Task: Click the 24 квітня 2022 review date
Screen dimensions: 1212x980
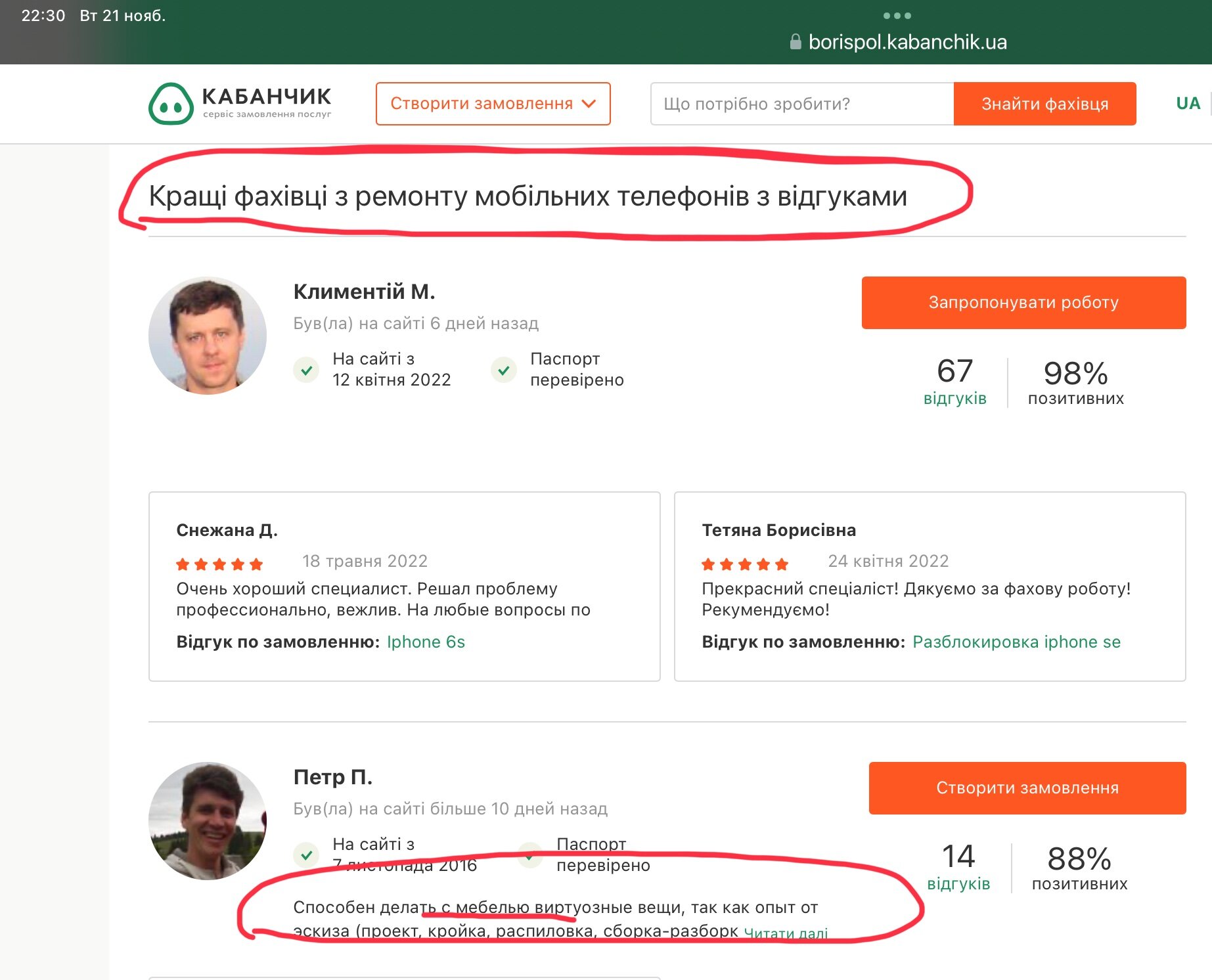Action: (x=888, y=561)
